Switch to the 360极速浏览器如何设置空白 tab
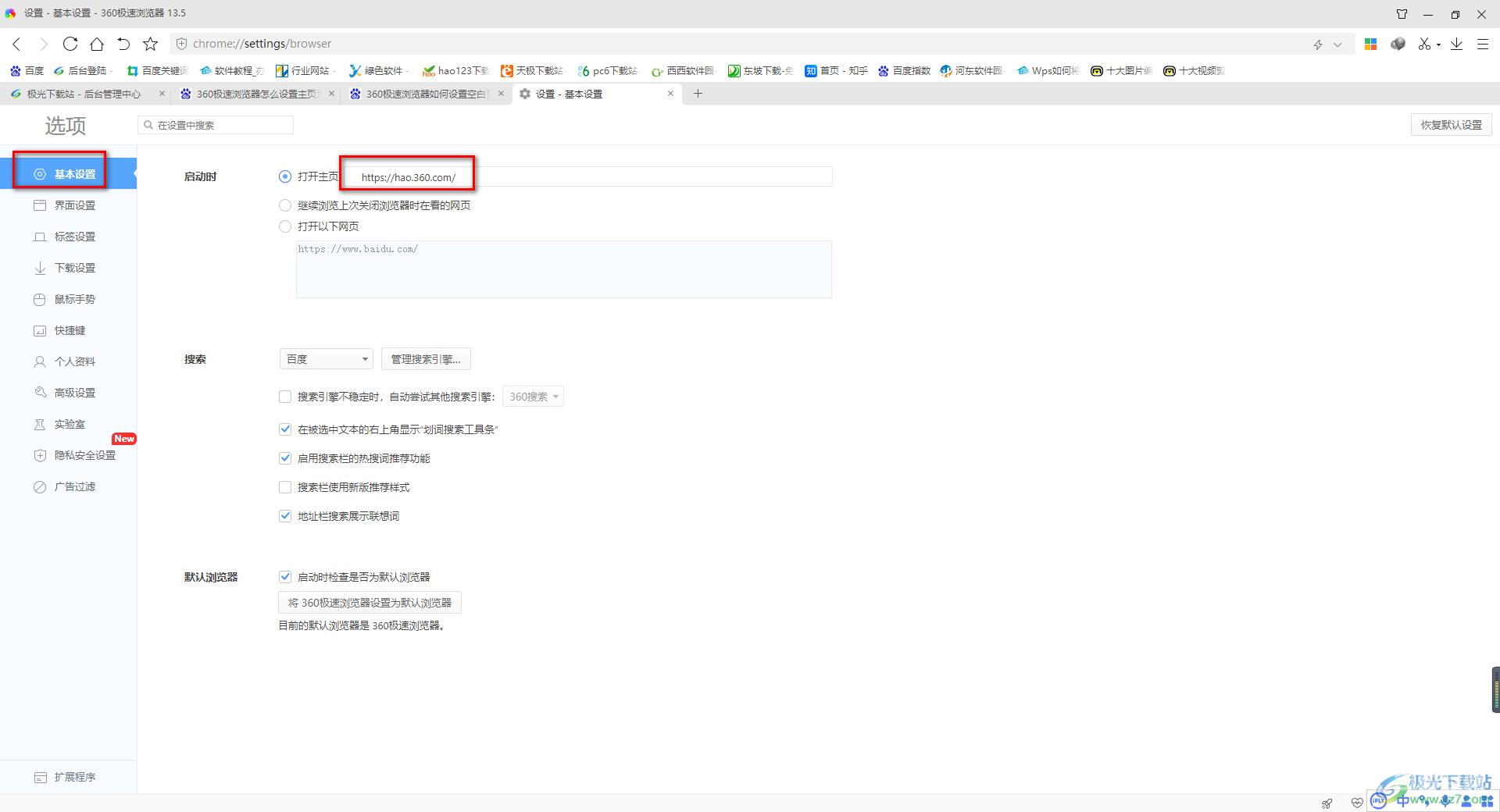 coord(426,94)
